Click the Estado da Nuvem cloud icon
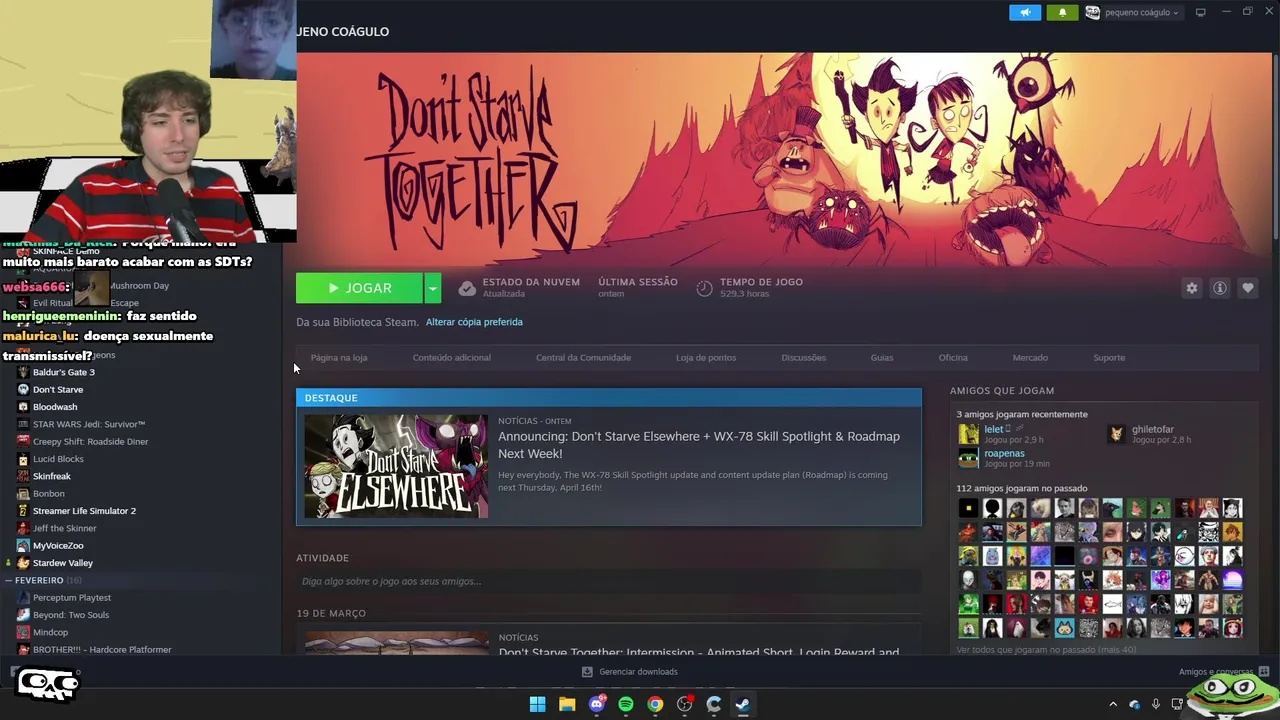 (467, 288)
